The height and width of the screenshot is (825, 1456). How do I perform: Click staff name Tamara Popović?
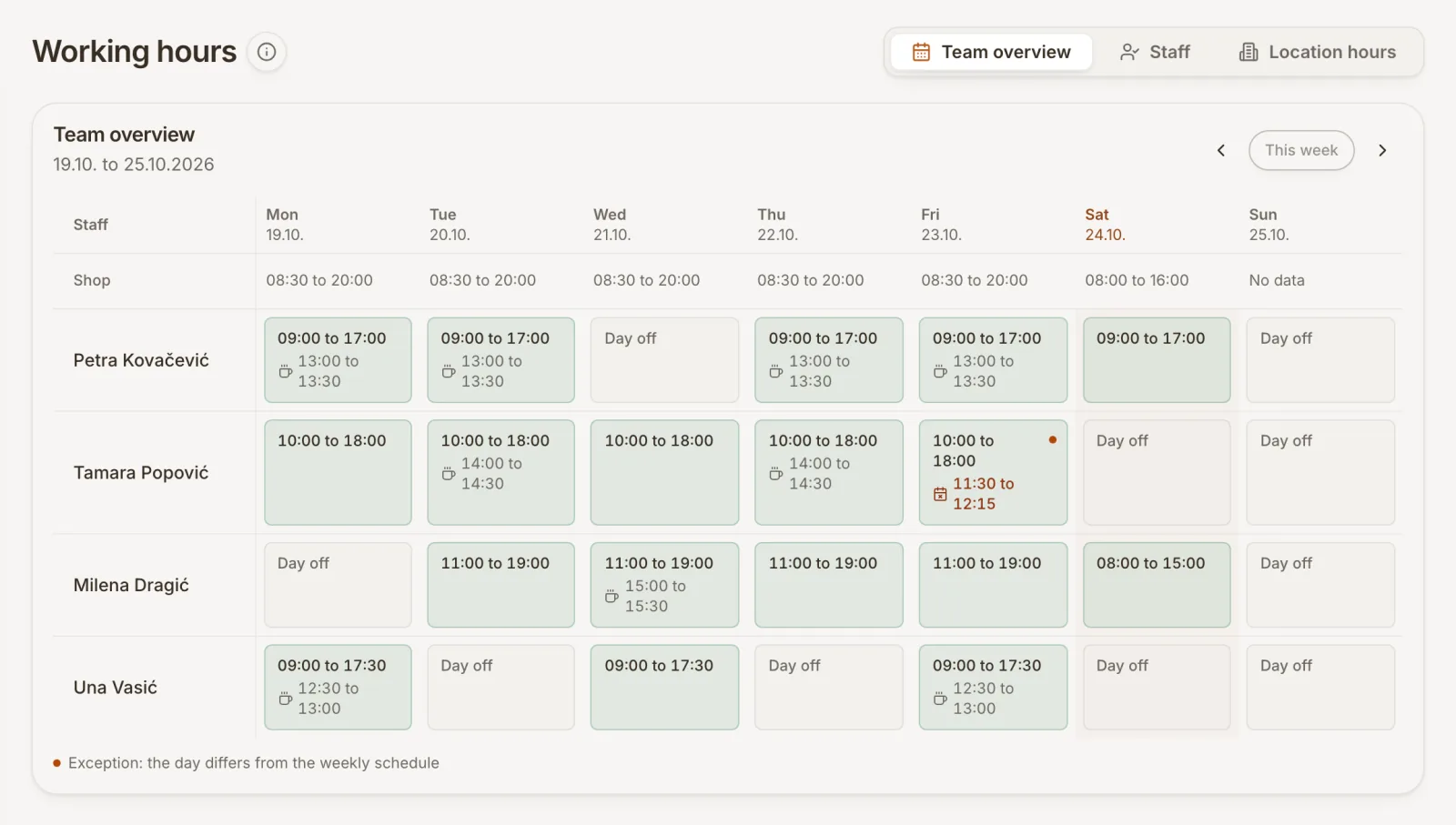pyautogui.click(x=141, y=473)
